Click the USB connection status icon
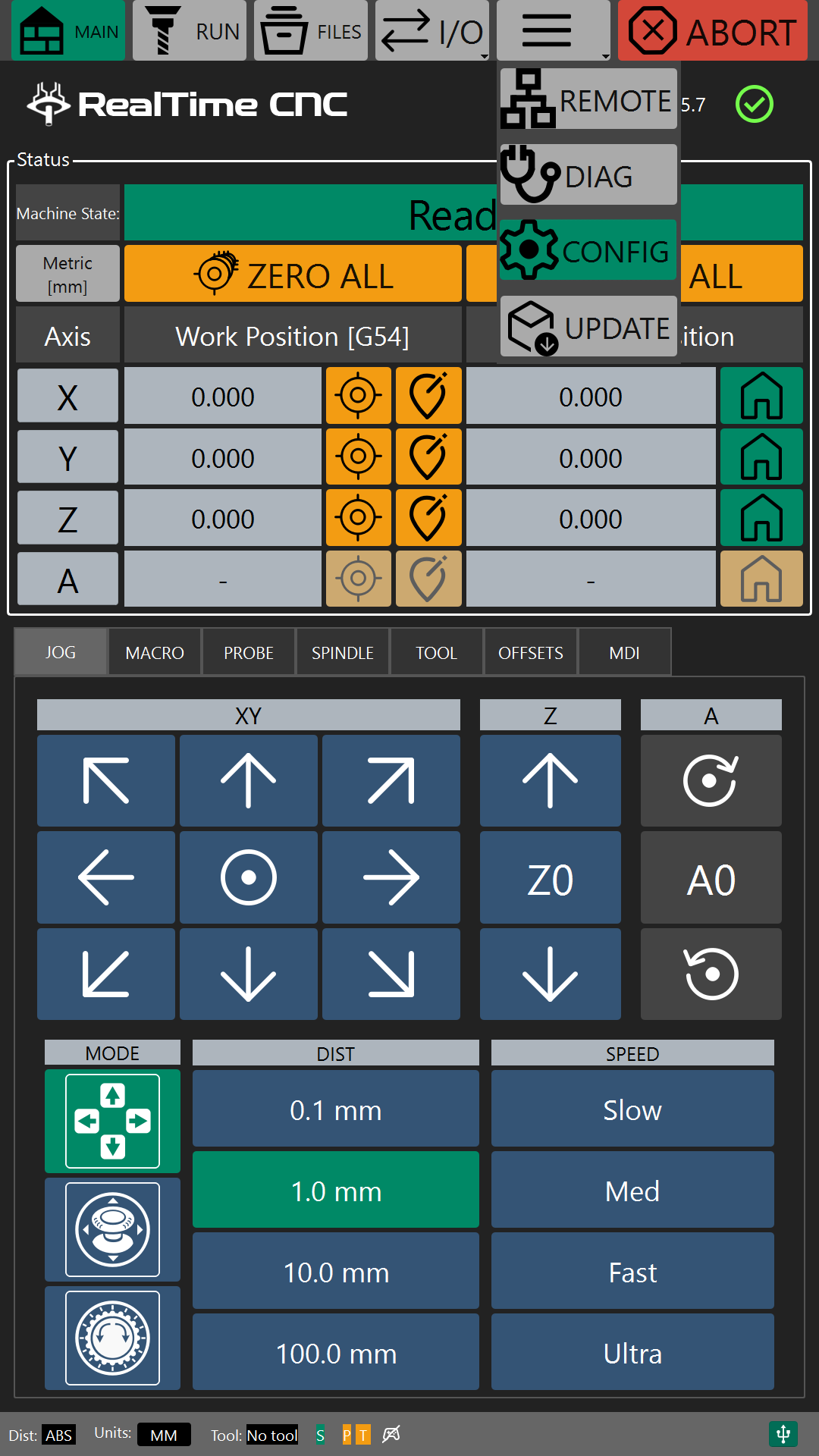Viewport: 819px width, 1456px height. (x=783, y=1434)
